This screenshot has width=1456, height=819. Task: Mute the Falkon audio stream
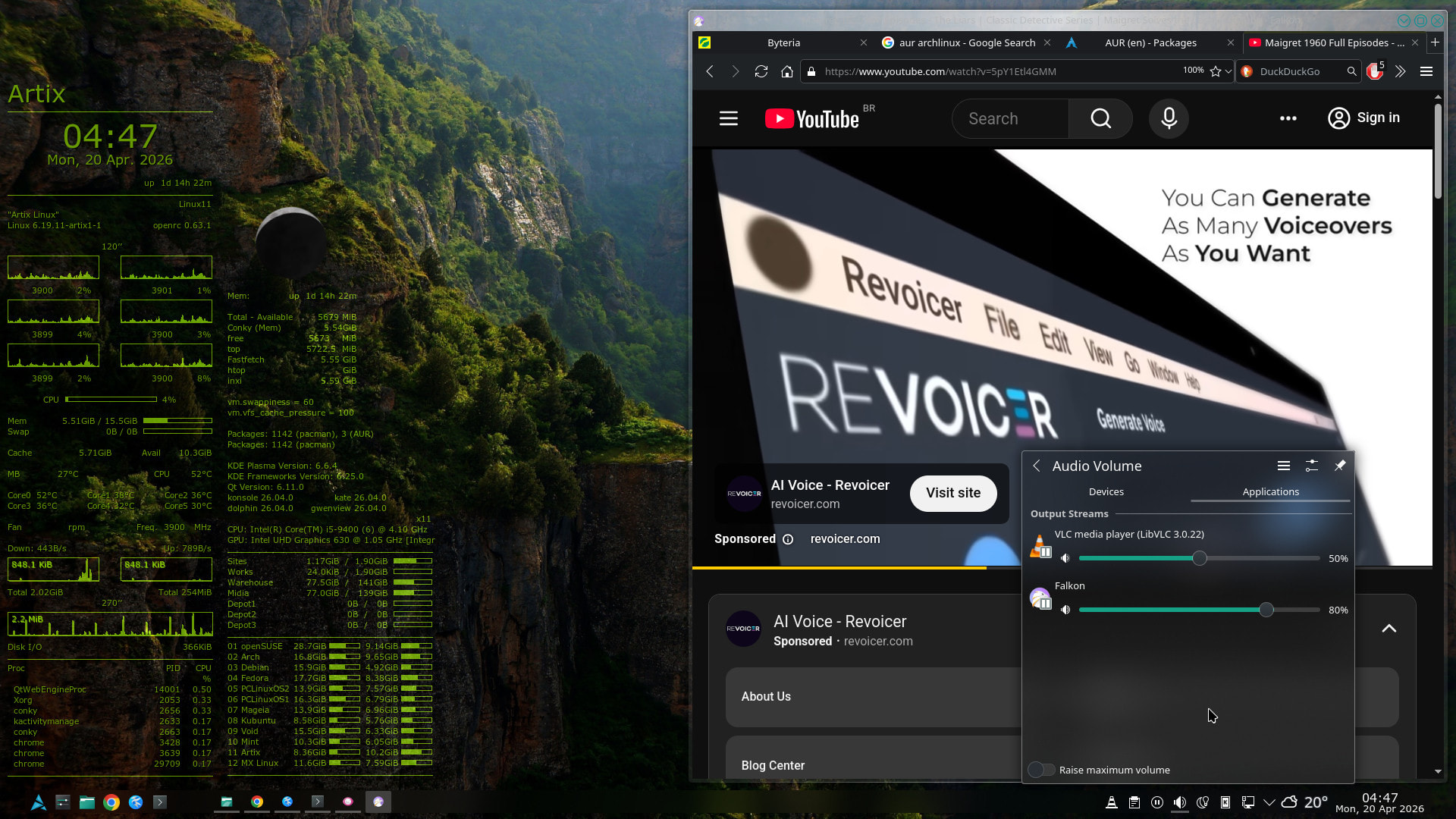click(x=1065, y=610)
